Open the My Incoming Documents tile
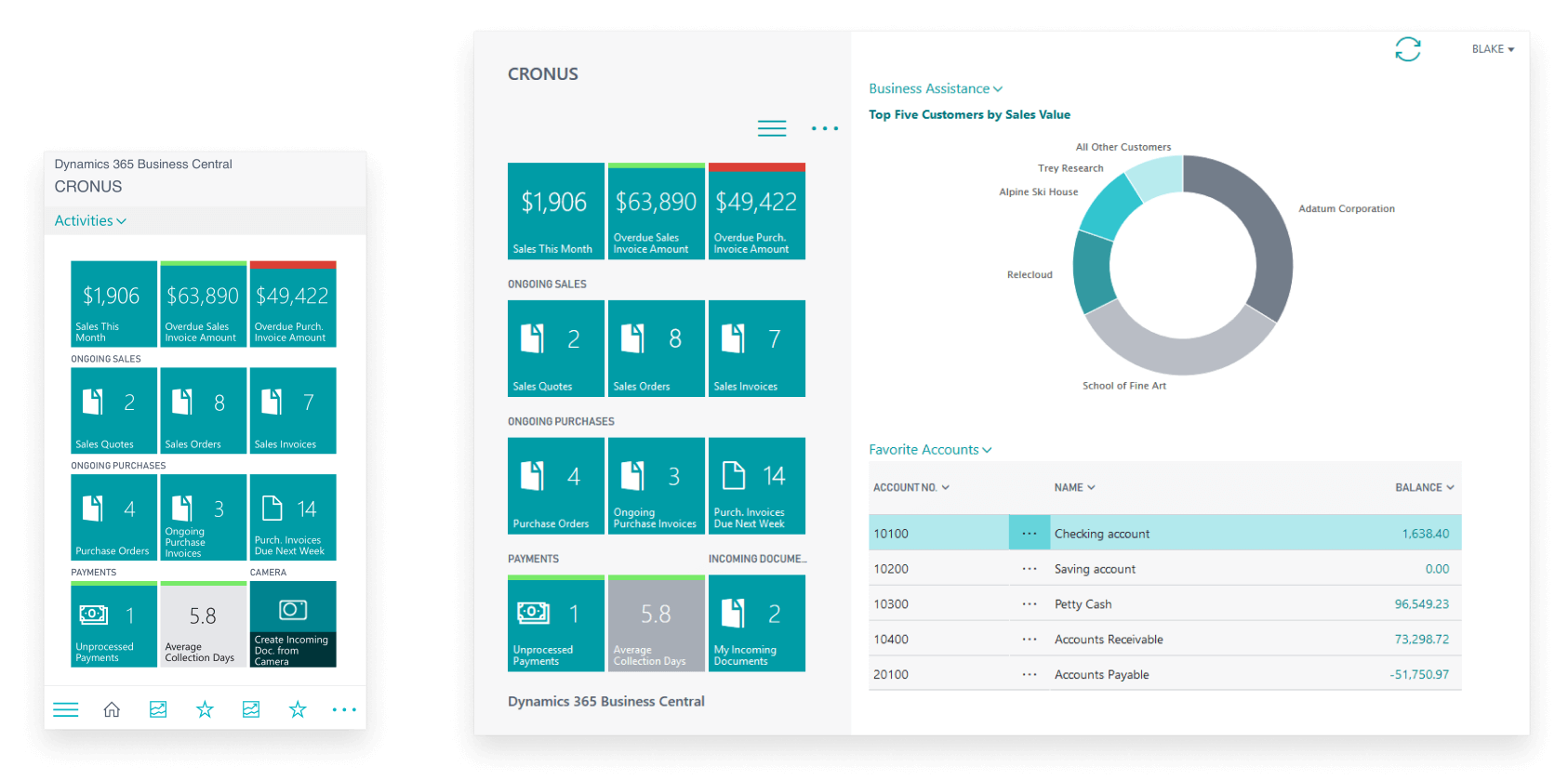Image resolution: width=1568 pixels, height=780 pixels. coord(756,624)
